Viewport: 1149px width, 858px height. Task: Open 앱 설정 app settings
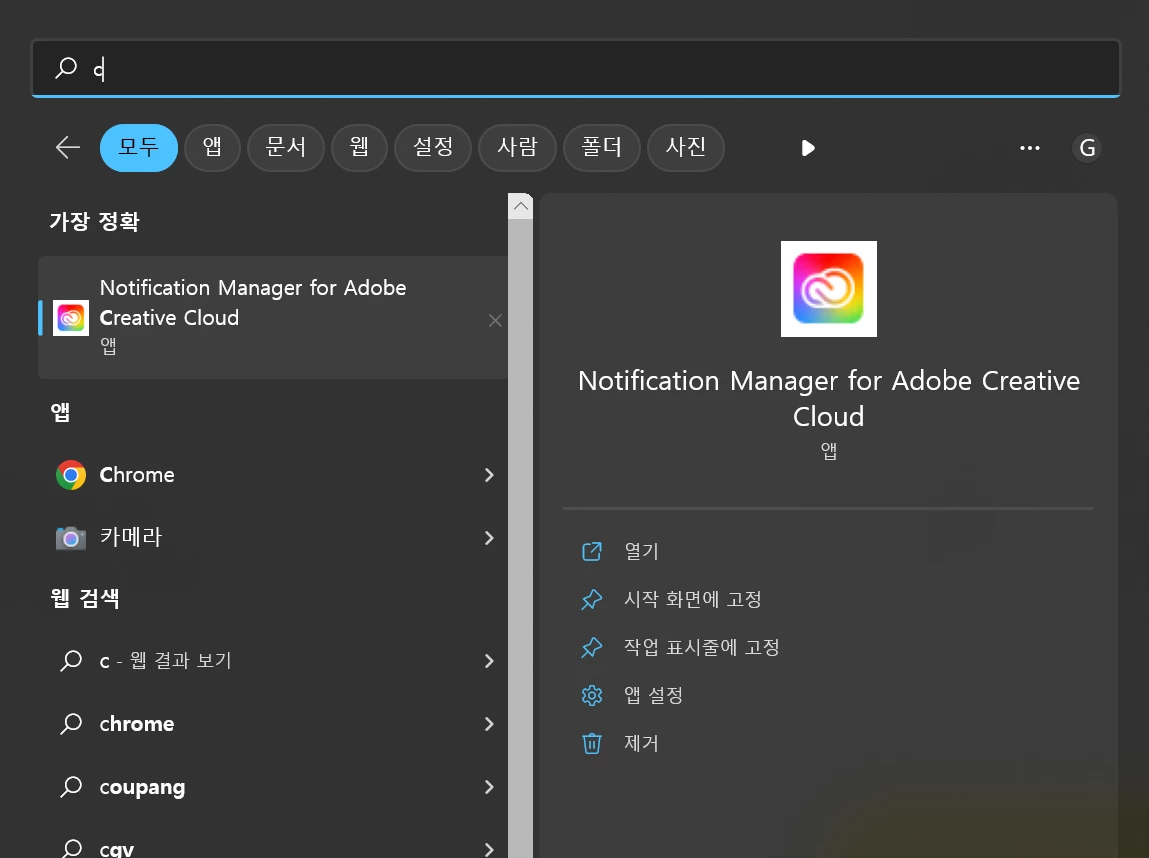[x=653, y=695]
